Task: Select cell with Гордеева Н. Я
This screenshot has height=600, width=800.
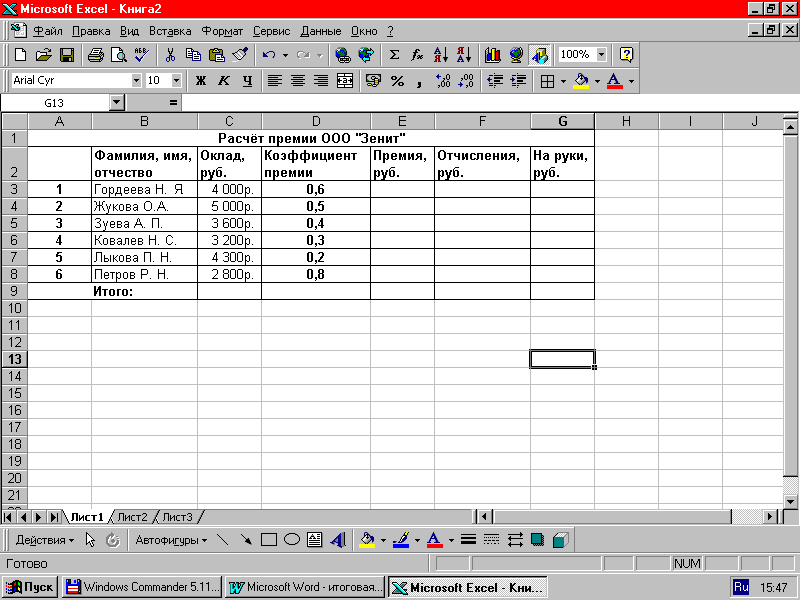Action: click(144, 189)
